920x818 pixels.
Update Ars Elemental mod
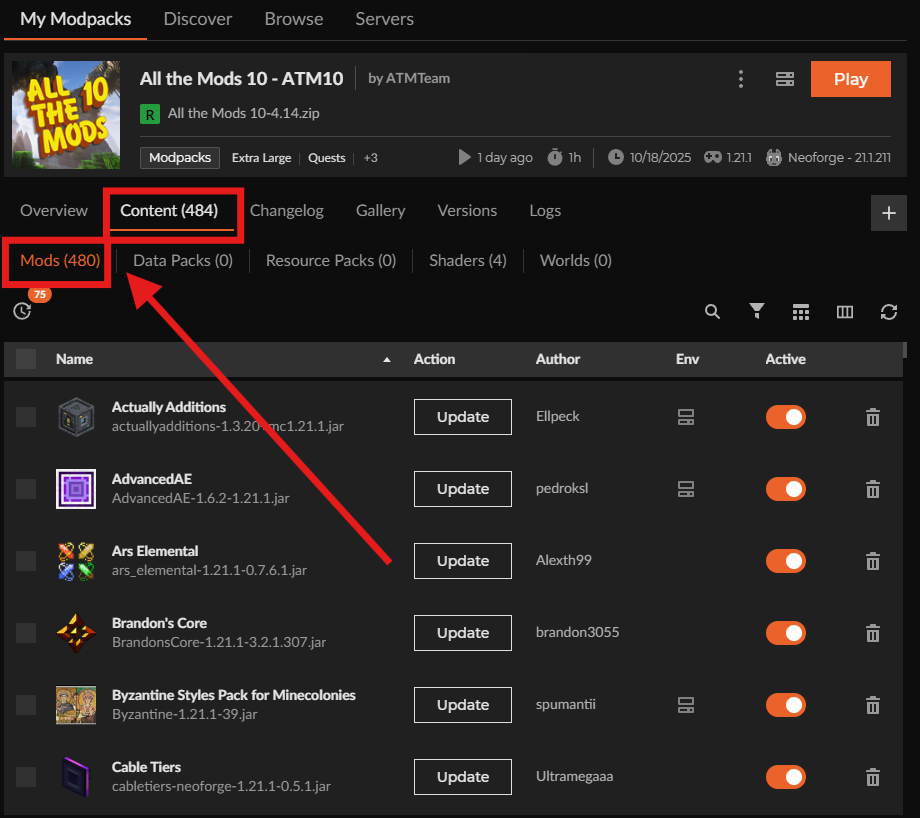click(x=462, y=561)
